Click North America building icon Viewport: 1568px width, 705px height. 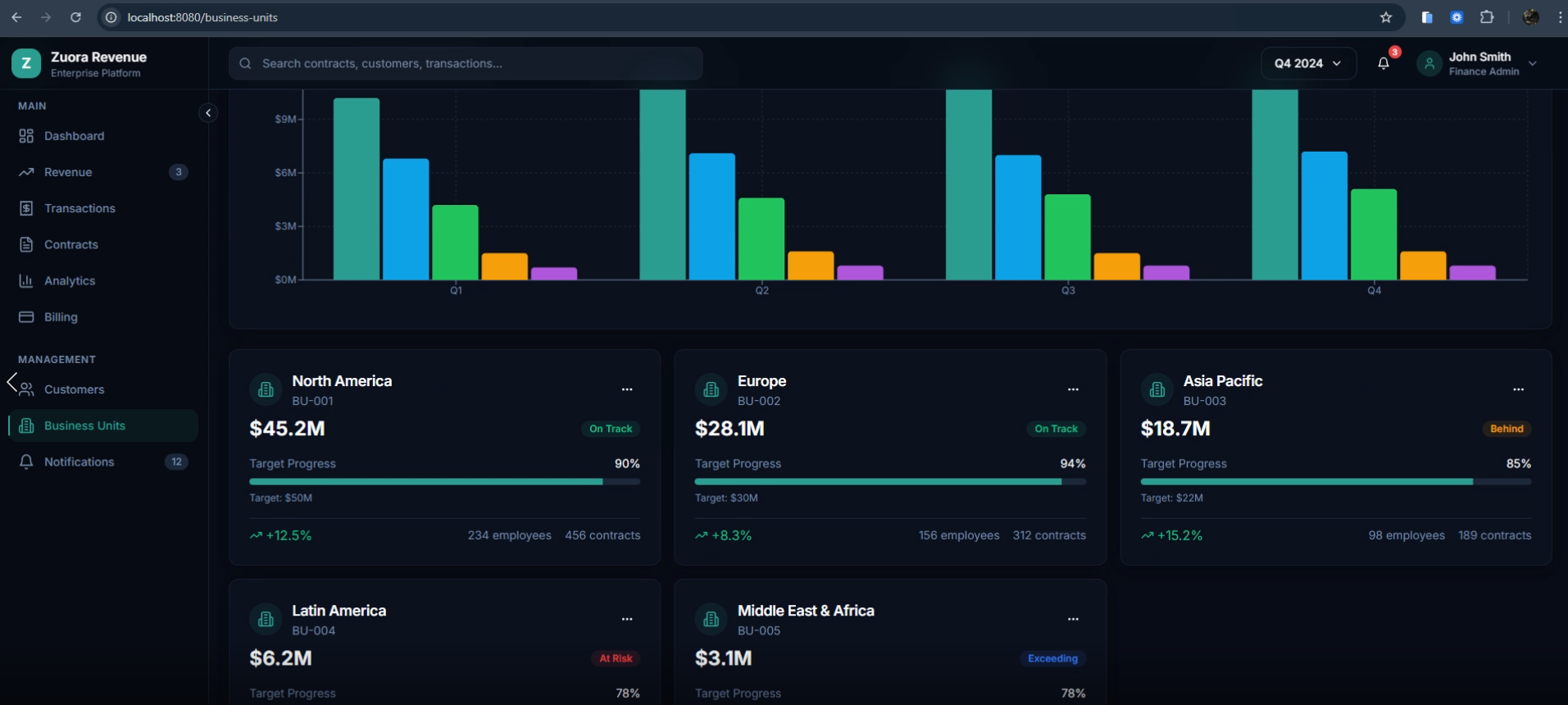(266, 389)
